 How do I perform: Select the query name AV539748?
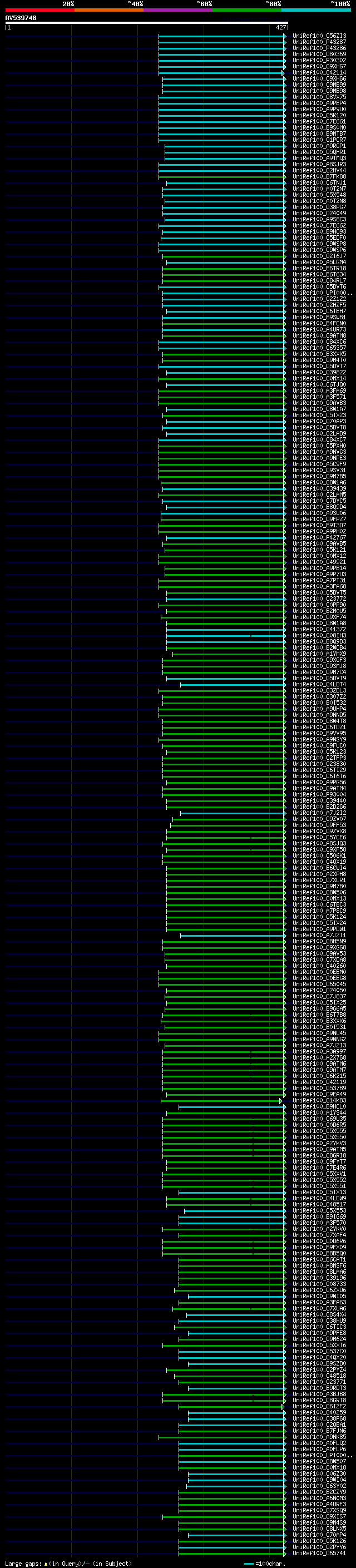(21, 18)
